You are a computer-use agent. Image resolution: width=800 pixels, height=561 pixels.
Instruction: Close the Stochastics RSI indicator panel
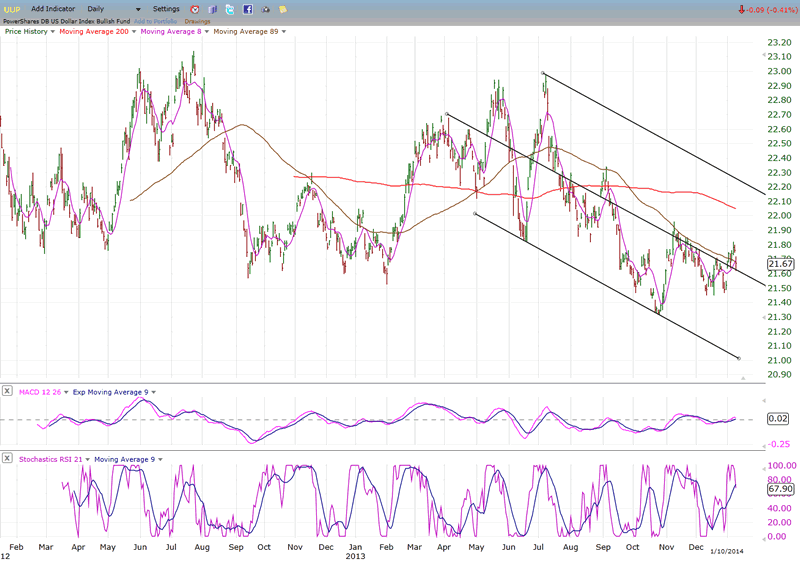8,459
